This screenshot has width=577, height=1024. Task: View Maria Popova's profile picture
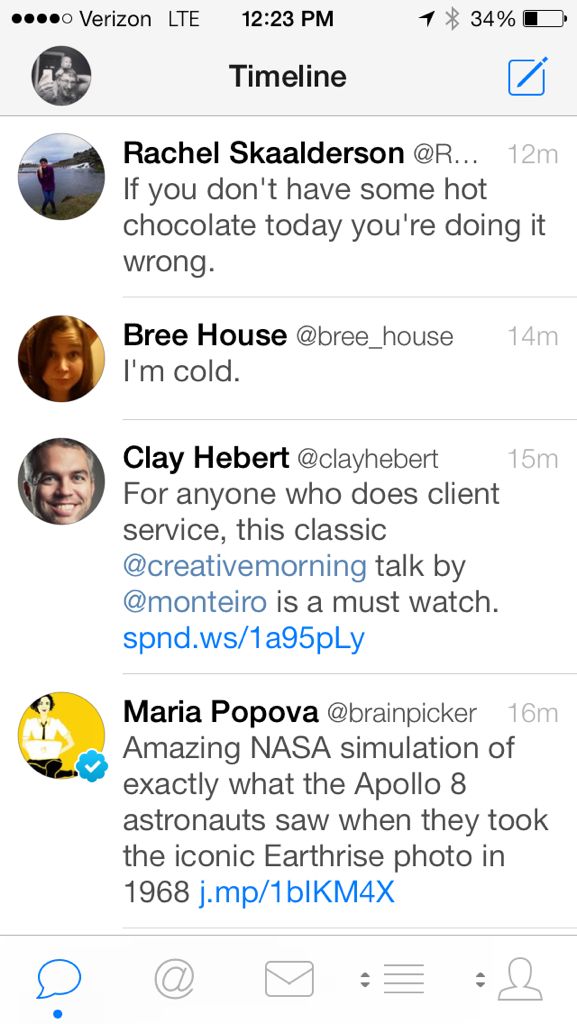(x=61, y=735)
